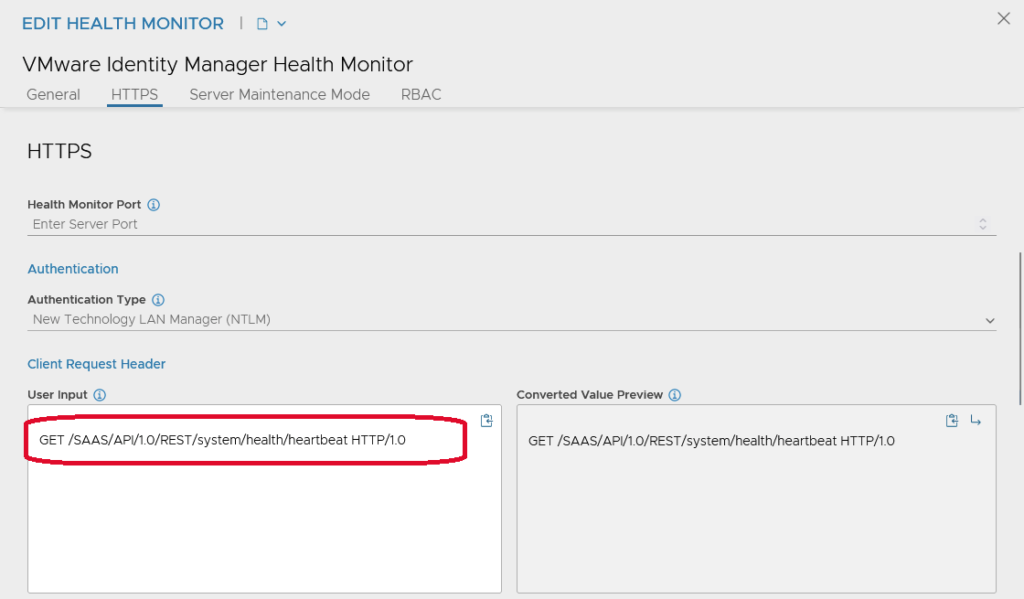Go to the RBAC tab

(421, 95)
